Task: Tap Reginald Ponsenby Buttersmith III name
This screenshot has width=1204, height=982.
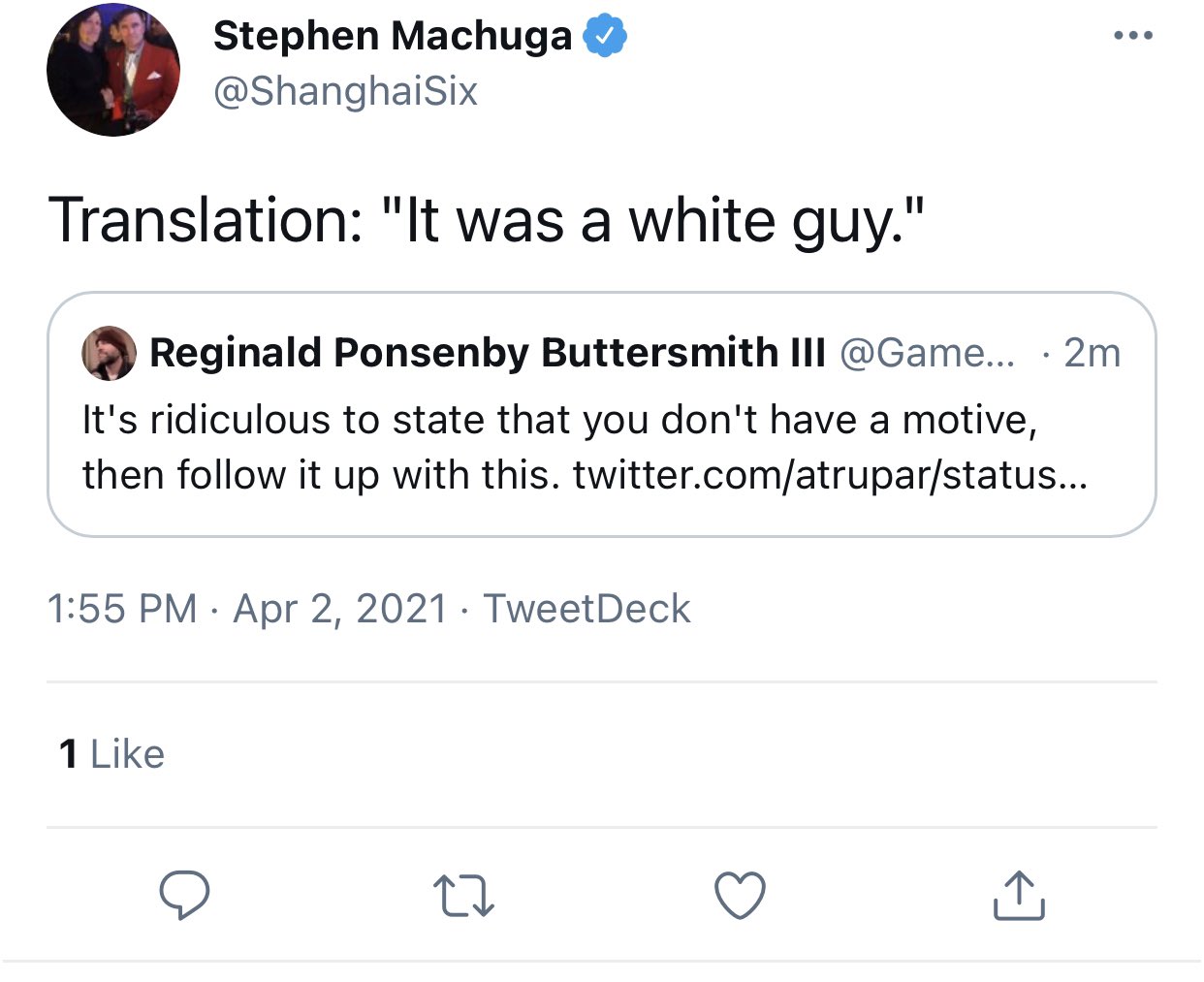Action: pyautogui.click(x=487, y=353)
